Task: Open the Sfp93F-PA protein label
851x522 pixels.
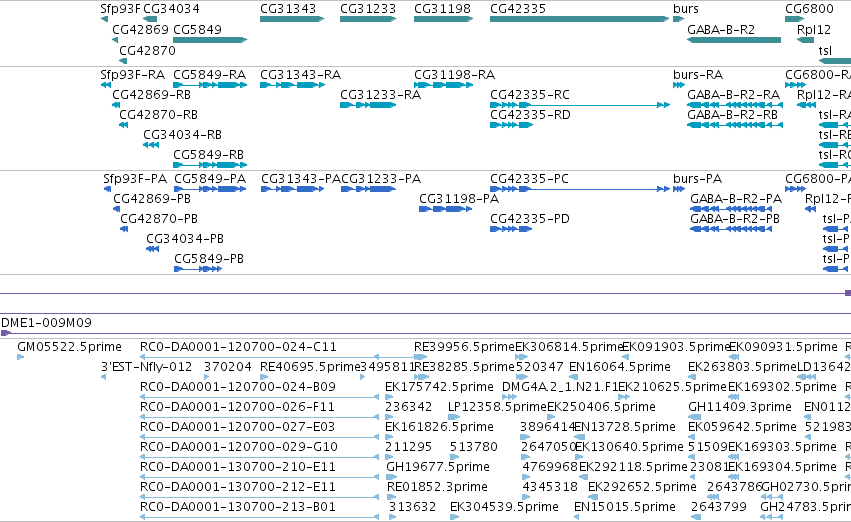Action: [x=135, y=179]
